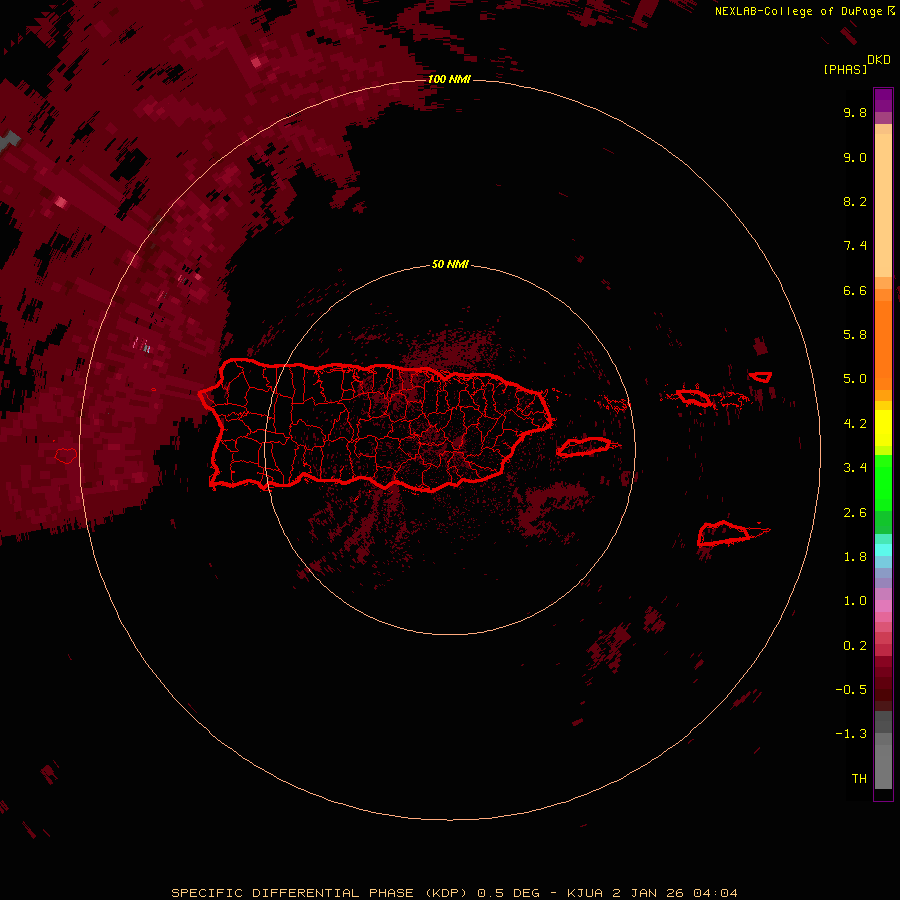This screenshot has width=900, height=900.
Task: Click the St. Thomas island outline to the east
Action: pyautogui.click(x=693, y=397)
